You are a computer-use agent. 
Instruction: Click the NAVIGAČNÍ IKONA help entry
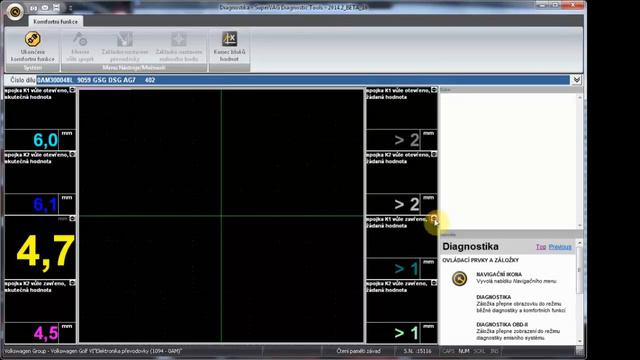499,274
